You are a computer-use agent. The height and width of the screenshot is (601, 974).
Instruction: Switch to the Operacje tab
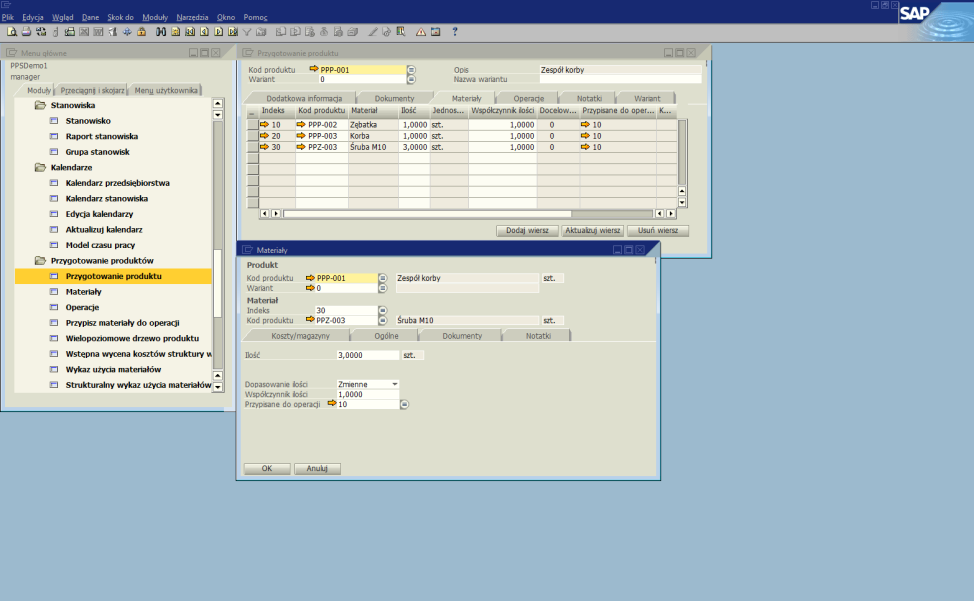pos(528,98)
